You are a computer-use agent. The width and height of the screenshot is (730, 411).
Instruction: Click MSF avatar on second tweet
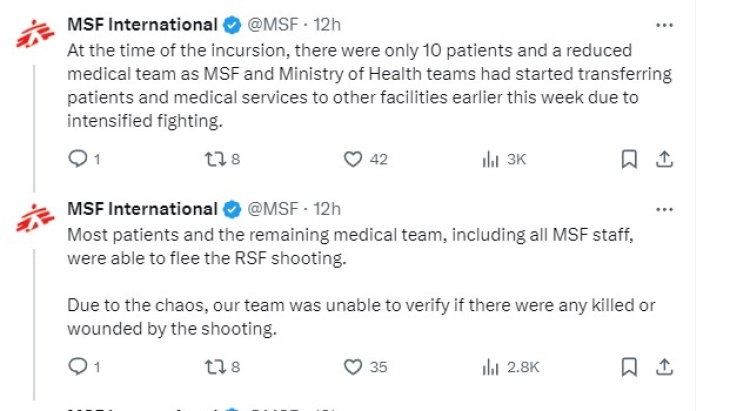point(36,218)
